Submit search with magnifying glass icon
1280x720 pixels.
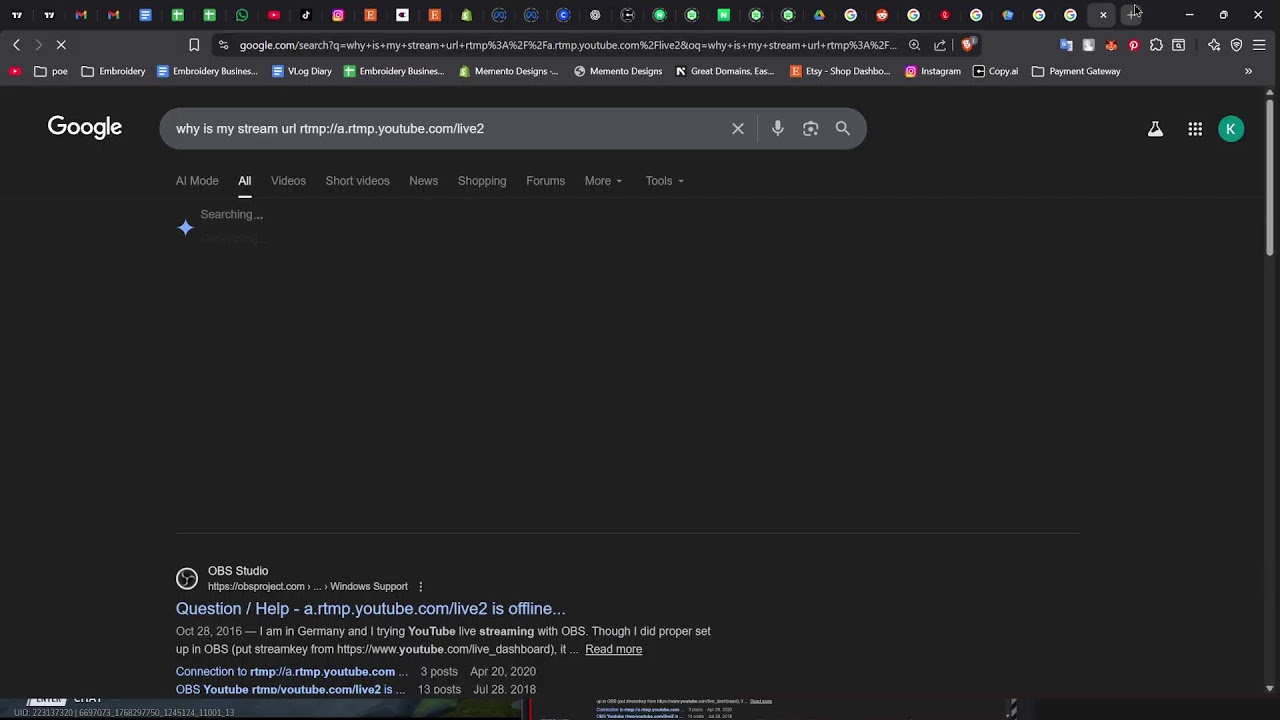point(843,129)
